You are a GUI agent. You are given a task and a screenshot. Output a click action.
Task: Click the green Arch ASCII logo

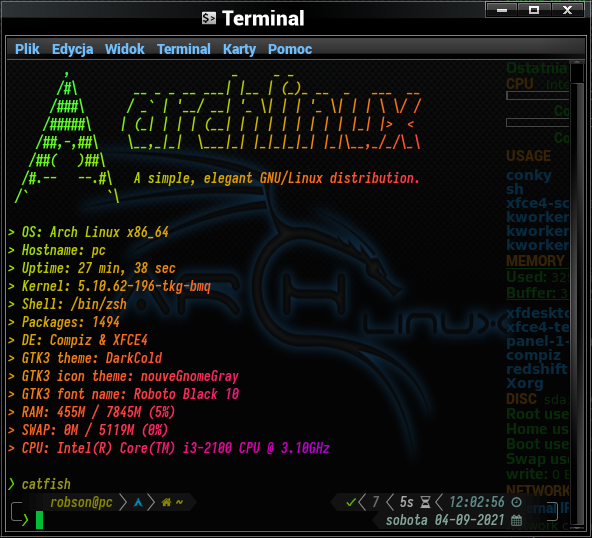tap(67, 137)
